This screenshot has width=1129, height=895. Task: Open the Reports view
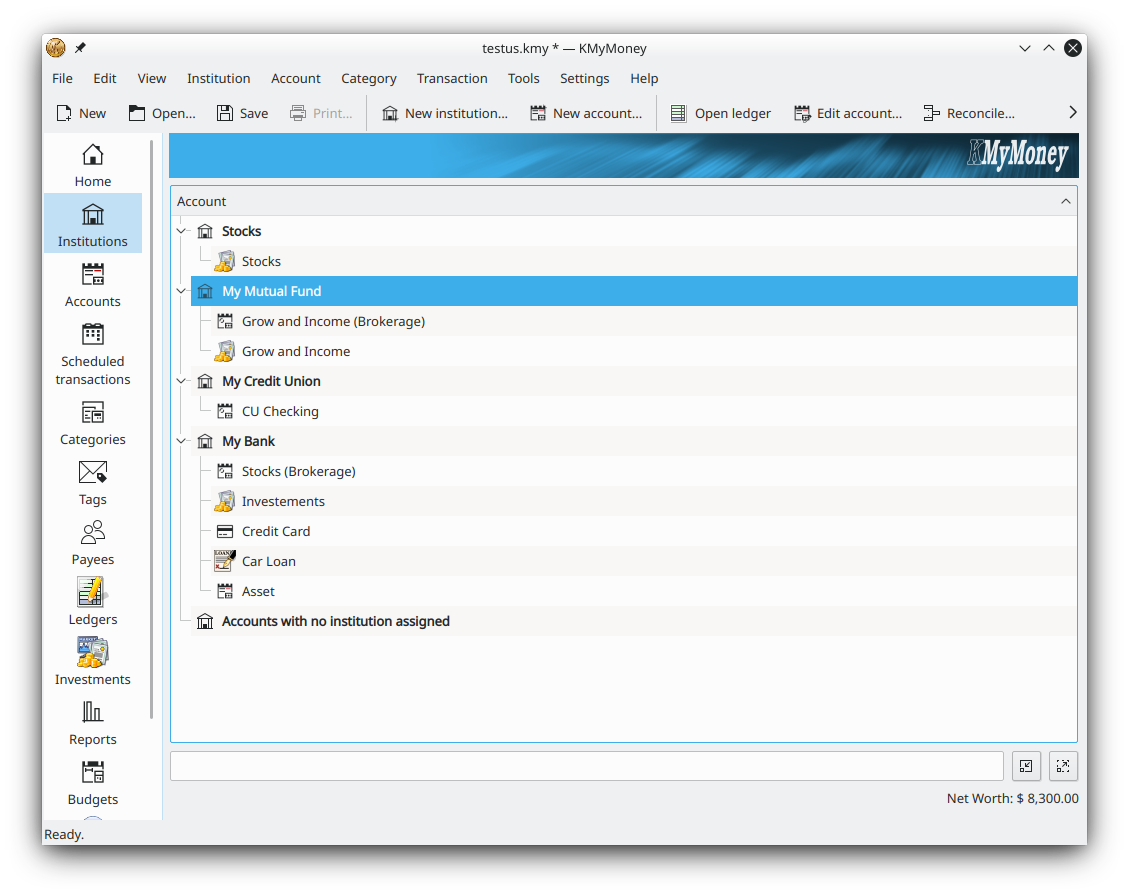(x=93, y=723)
